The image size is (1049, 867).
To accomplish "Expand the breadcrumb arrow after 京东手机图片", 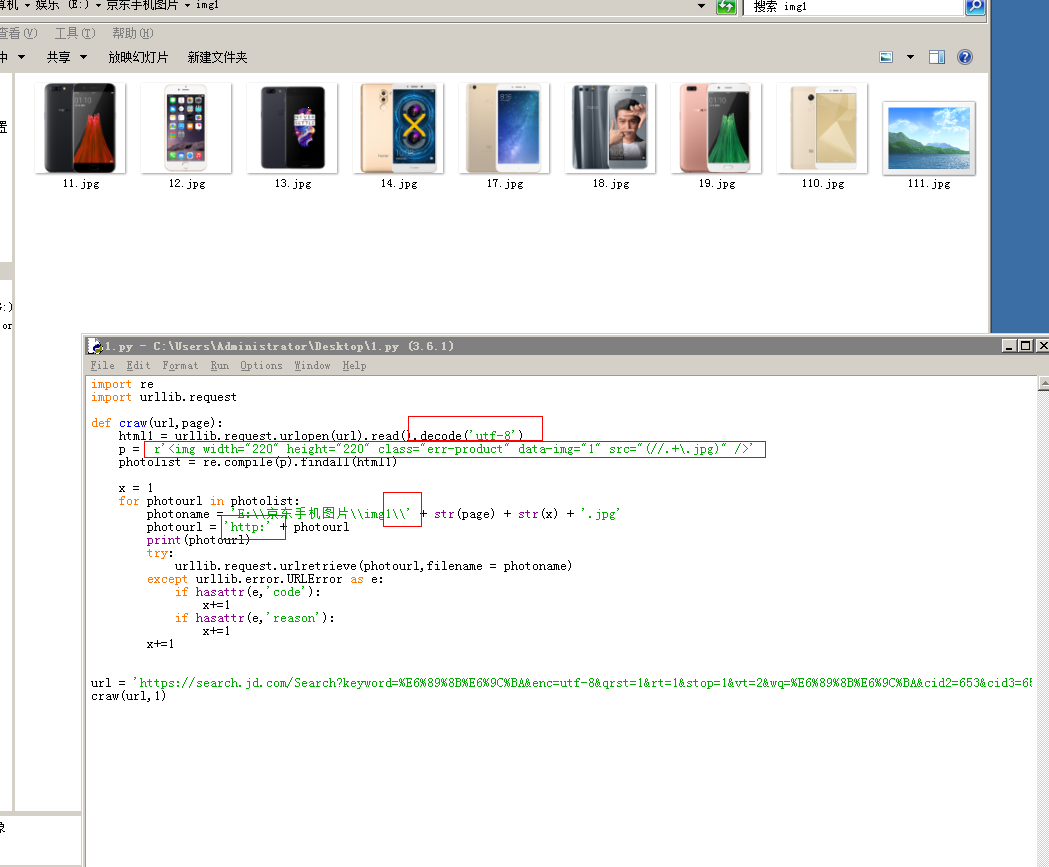I will pos(187,5).
